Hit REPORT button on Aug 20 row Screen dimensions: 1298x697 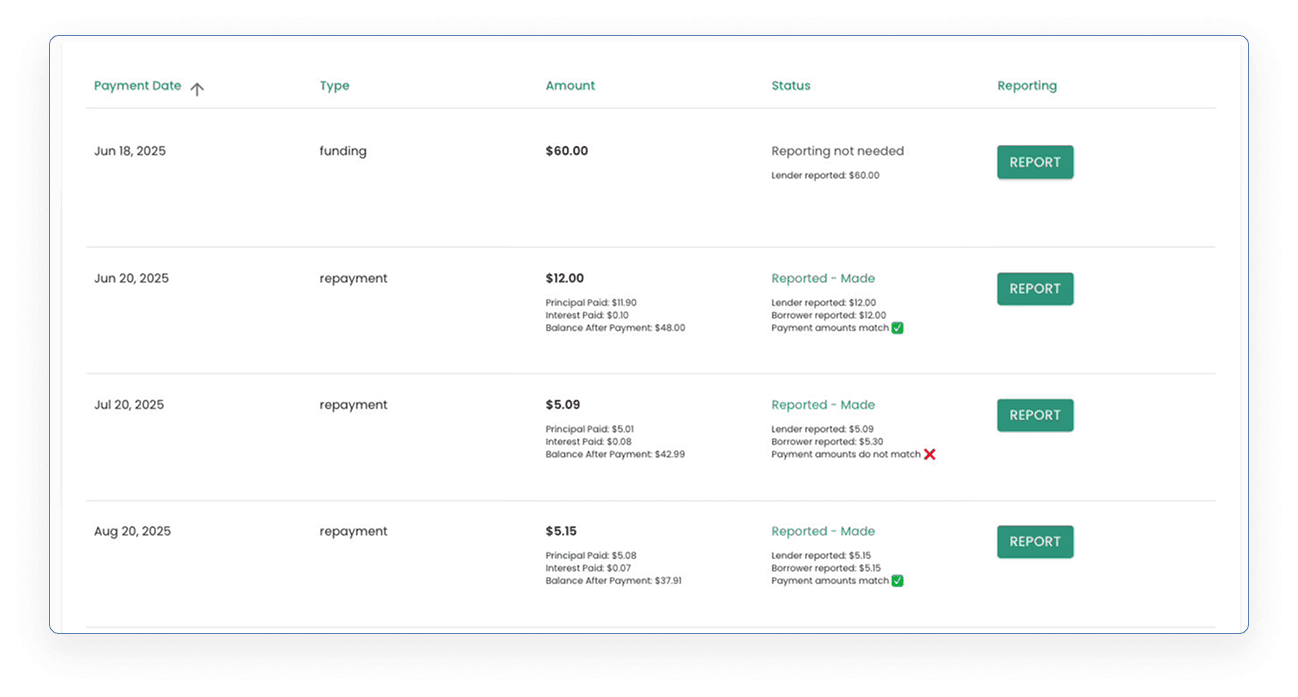tap(1035, 541)
